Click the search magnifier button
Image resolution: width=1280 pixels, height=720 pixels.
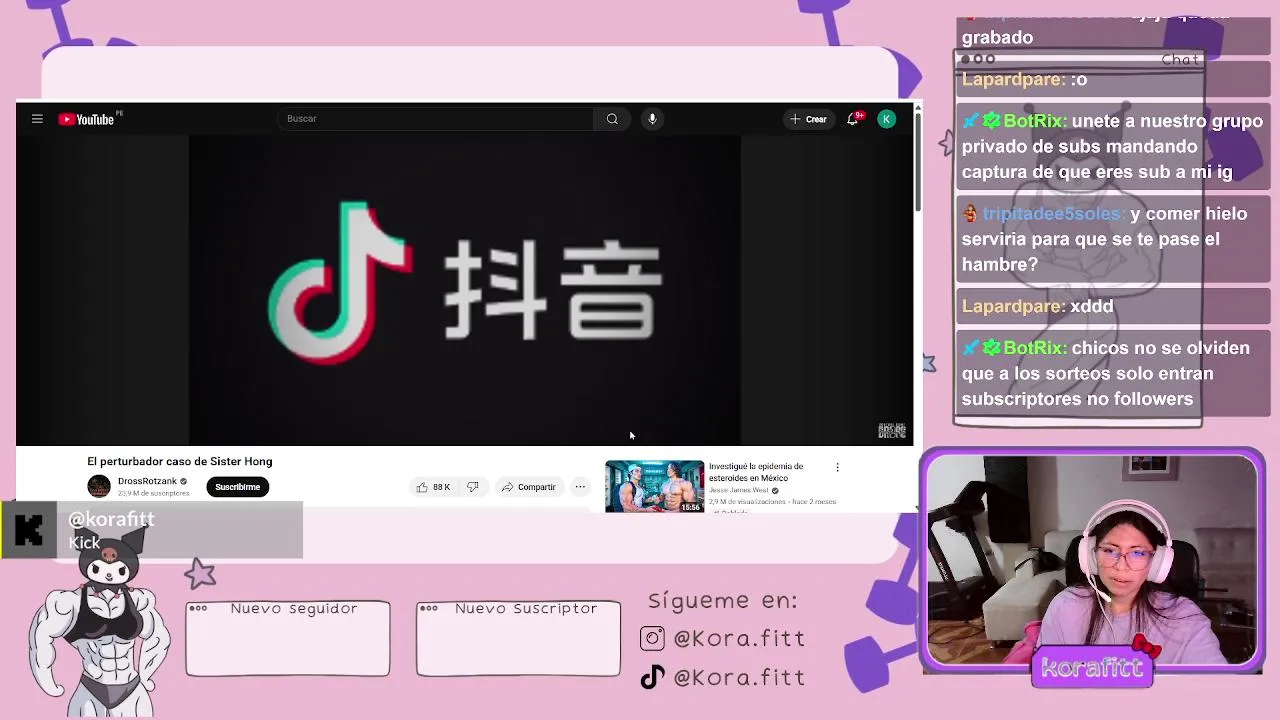pyautogui.click(x=612, y=119)
